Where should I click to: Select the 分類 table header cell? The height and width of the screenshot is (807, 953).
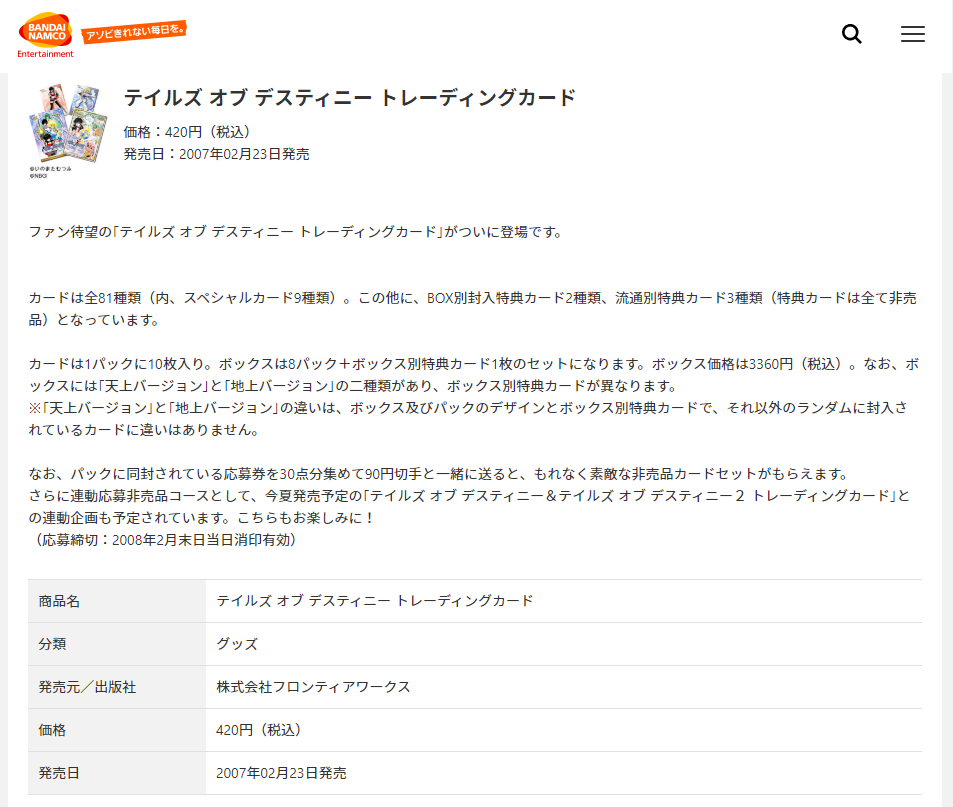pyautogui.click(x=52, y=644)
